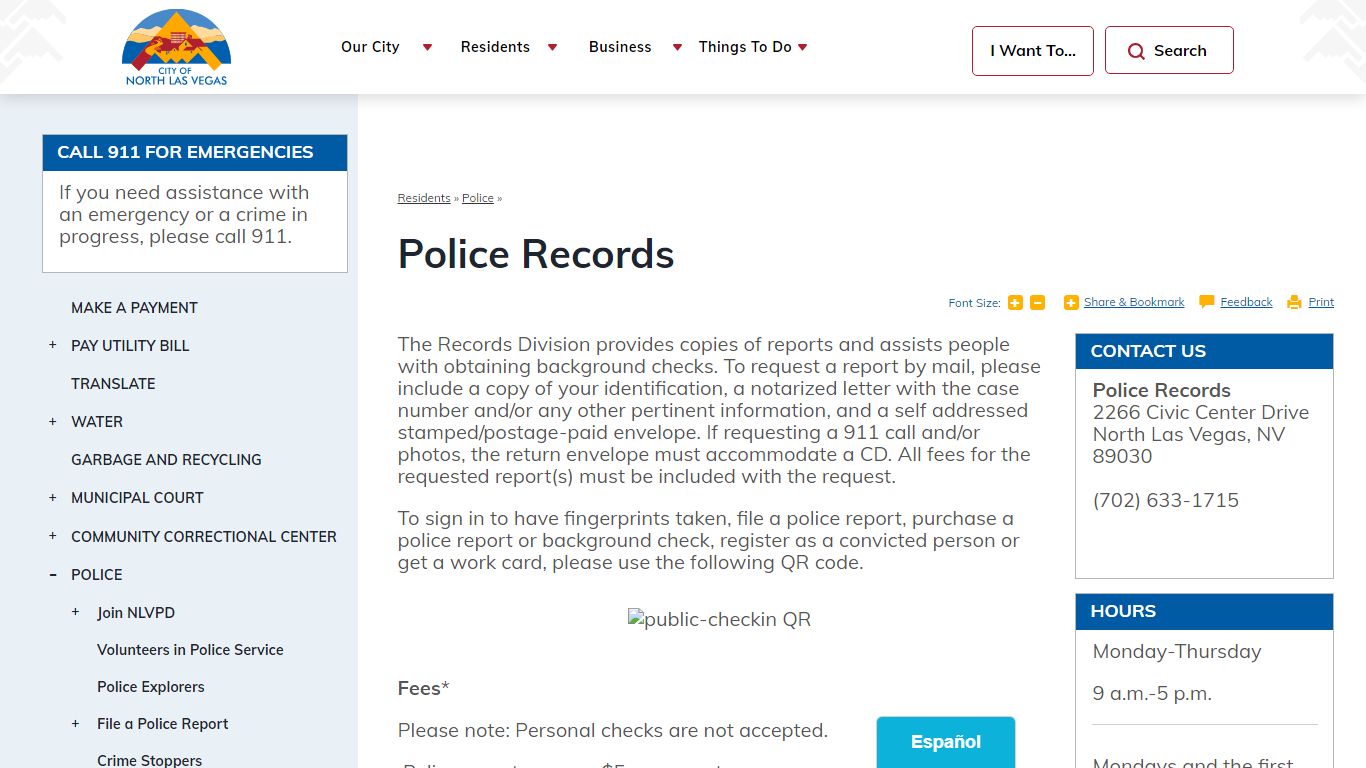Viewport: 1366px width, 768px height.
Task: Open Police sidebar link
Action: 97,575
